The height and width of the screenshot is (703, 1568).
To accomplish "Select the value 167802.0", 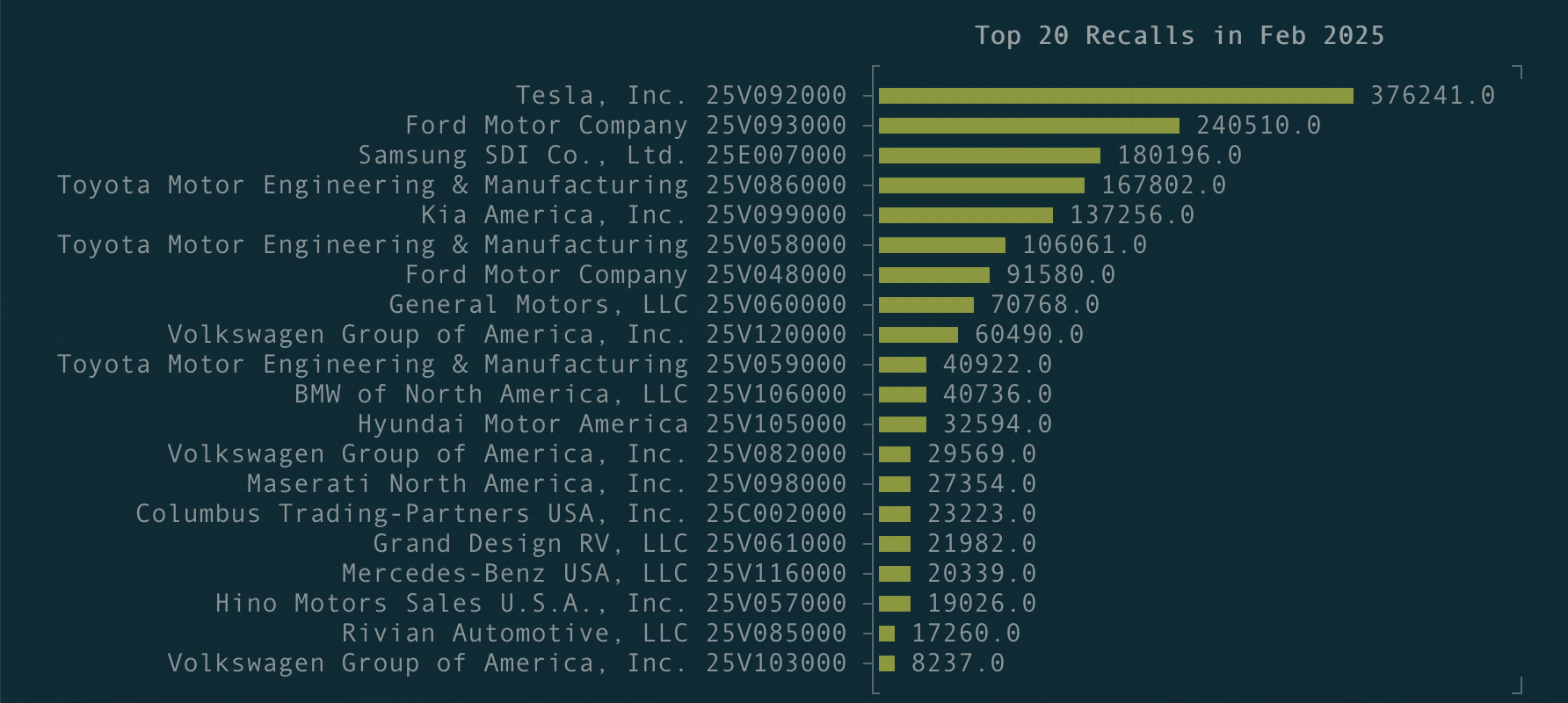I will [1164, 185].
